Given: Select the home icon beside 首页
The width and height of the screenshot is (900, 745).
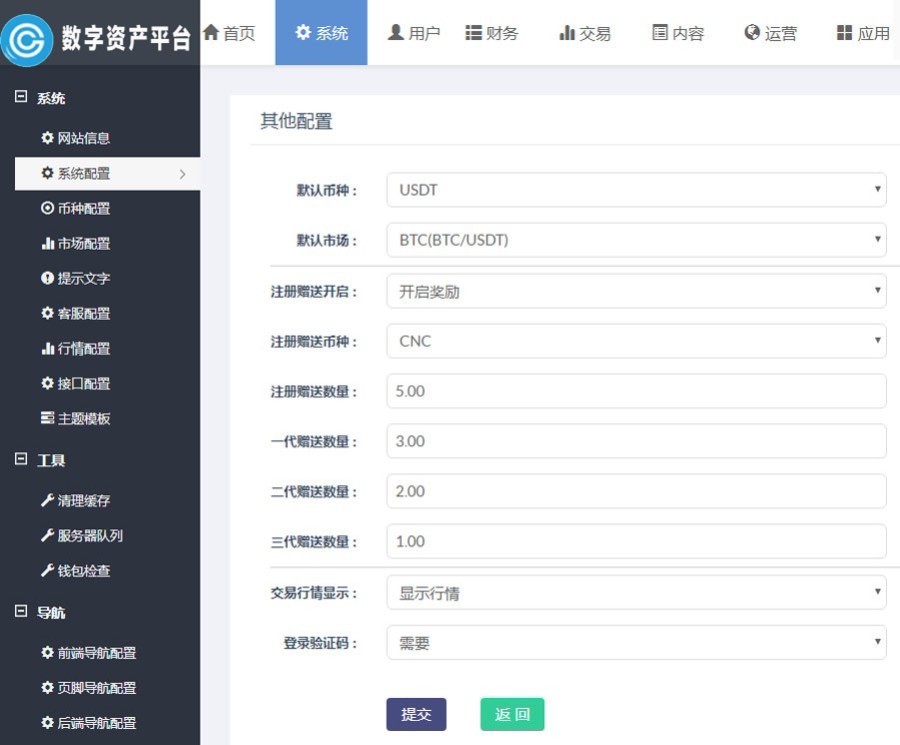Looking at the screenshot, I should tap(210, 31).
